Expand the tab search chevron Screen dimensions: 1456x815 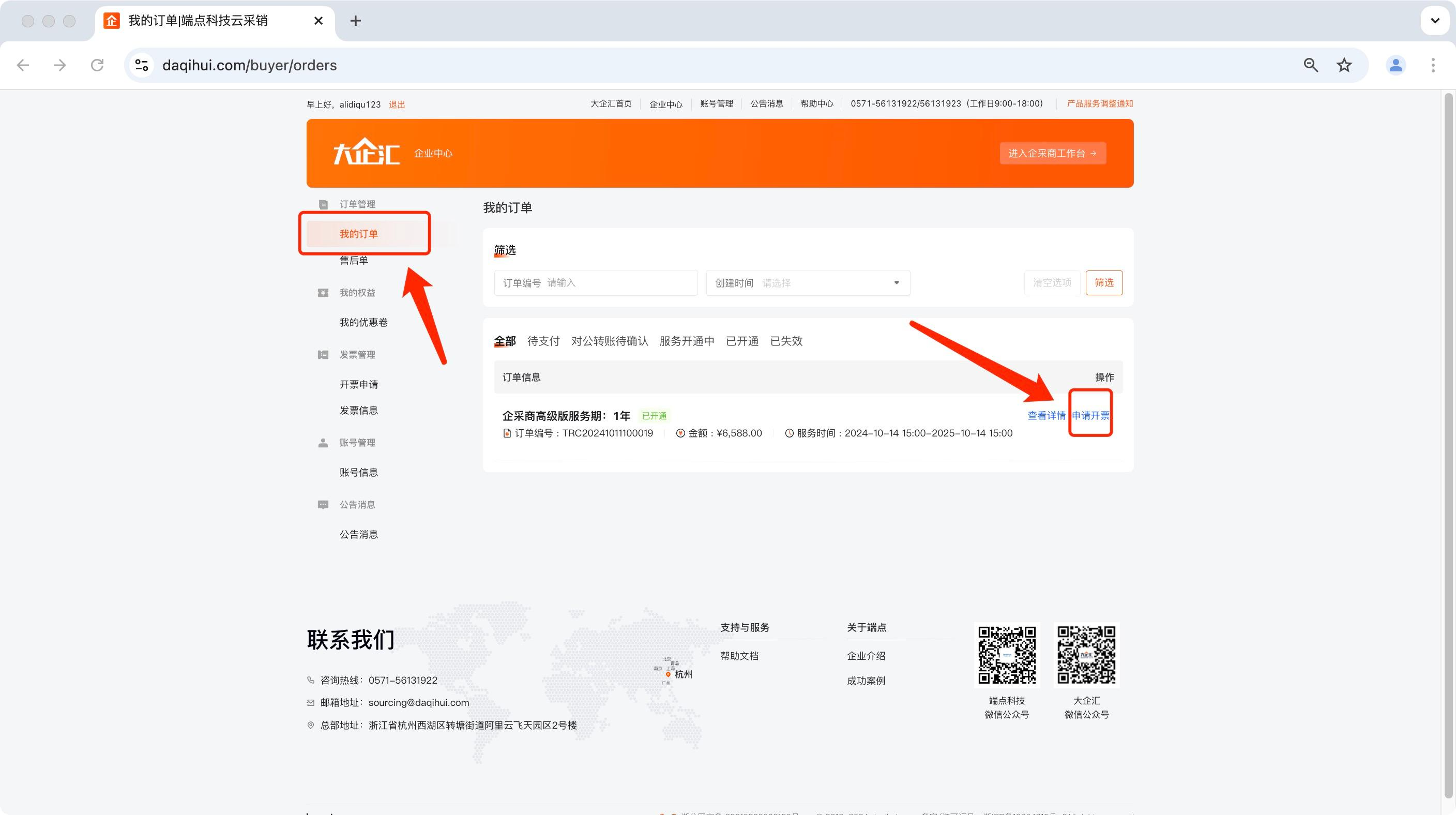click(x=1434, y=21)
